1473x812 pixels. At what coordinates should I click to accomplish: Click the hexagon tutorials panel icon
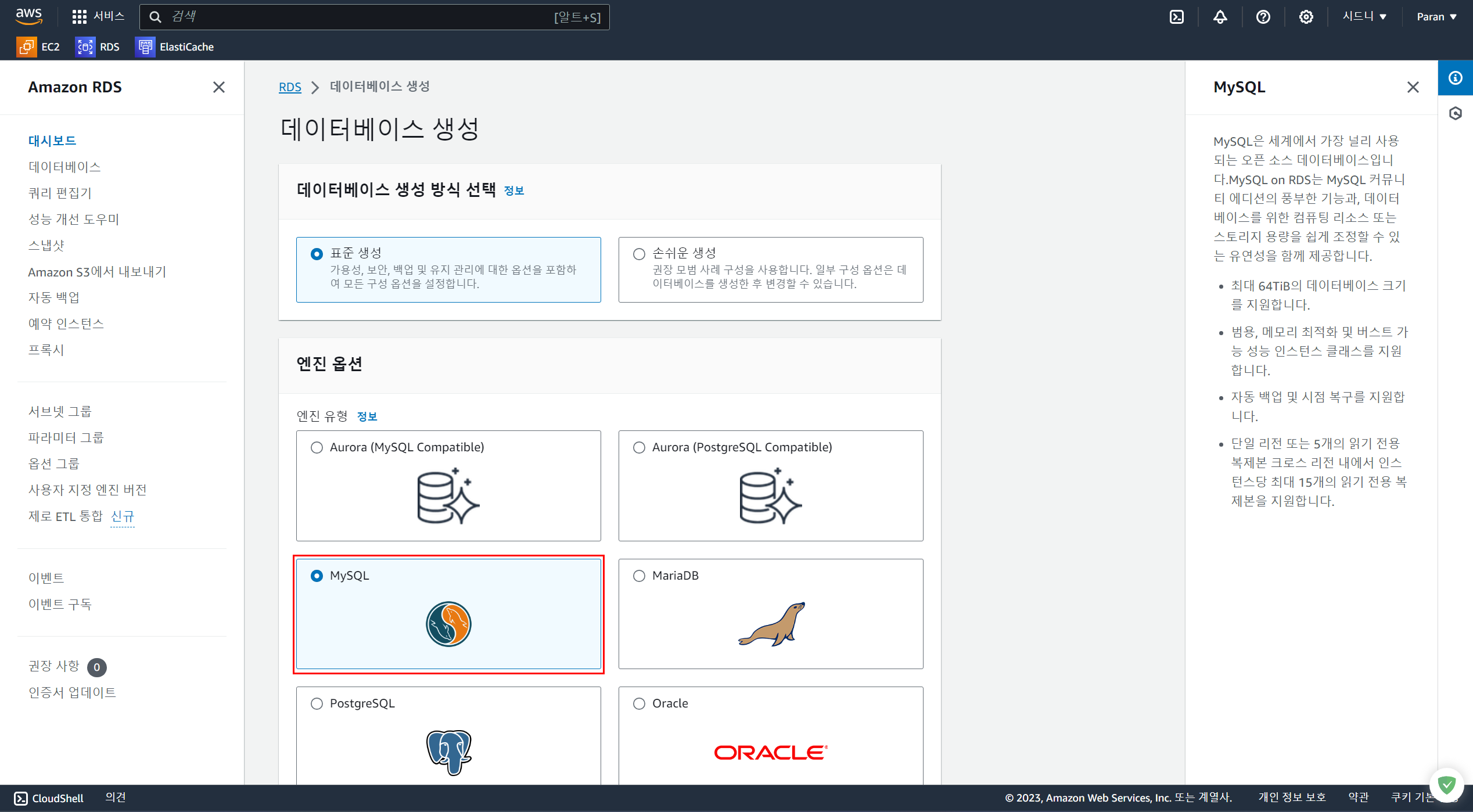(x=1456, y=113)
